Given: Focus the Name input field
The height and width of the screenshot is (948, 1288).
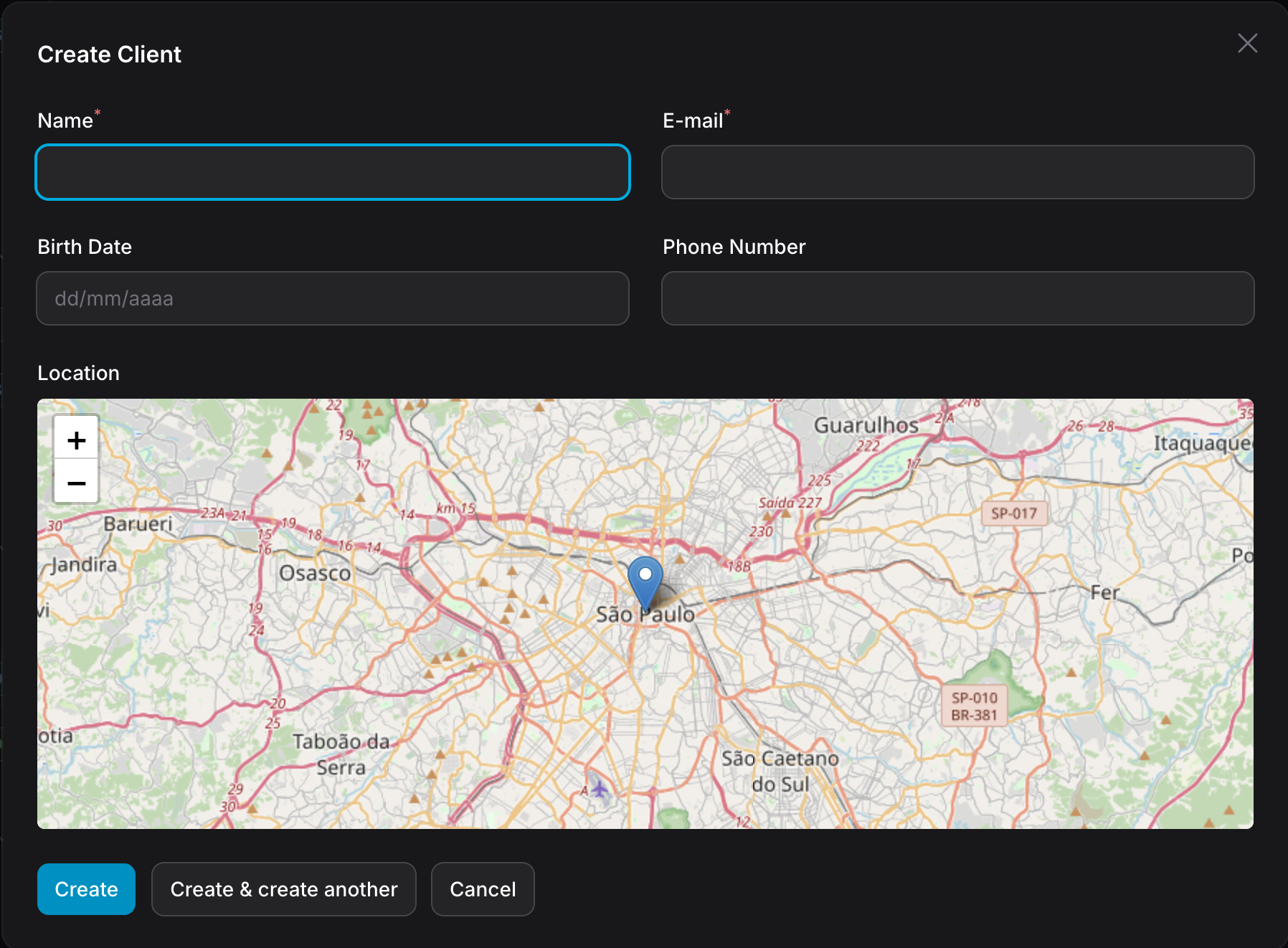Looking at the screenshot, I should [333, 172].
